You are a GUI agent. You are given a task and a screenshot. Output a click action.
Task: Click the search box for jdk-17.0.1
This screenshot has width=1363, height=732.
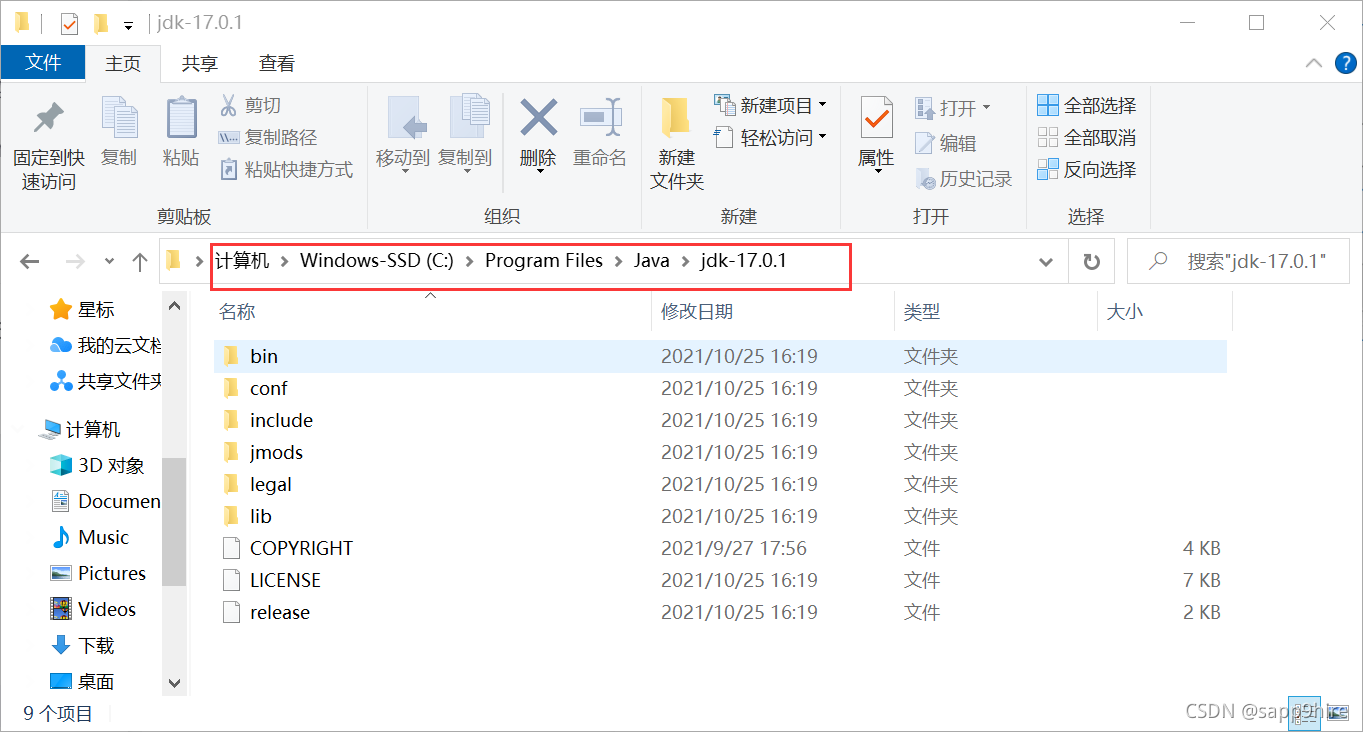click(1237, 262)
